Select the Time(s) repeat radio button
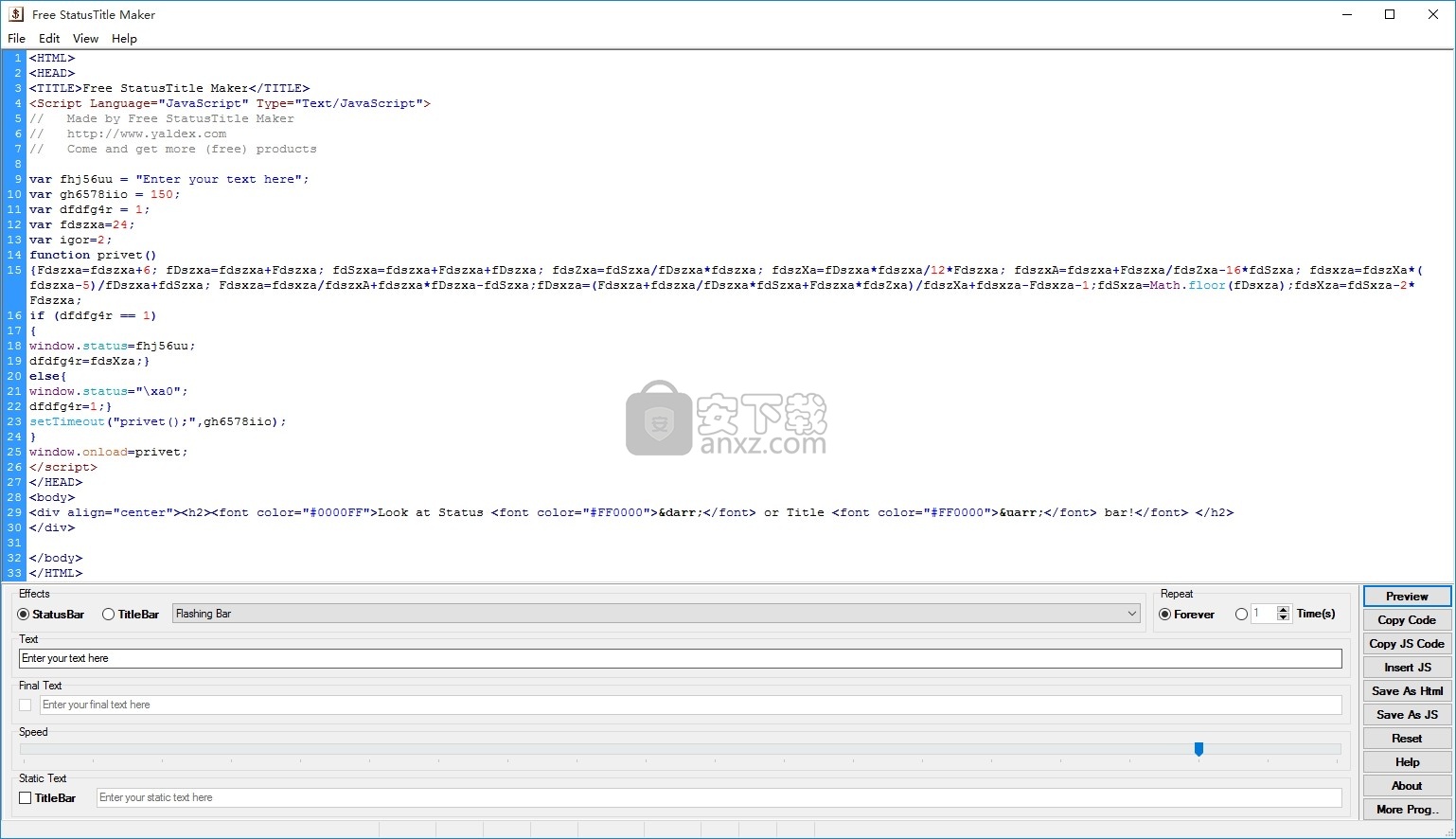1456x839 pixels. coord(1241,615)
